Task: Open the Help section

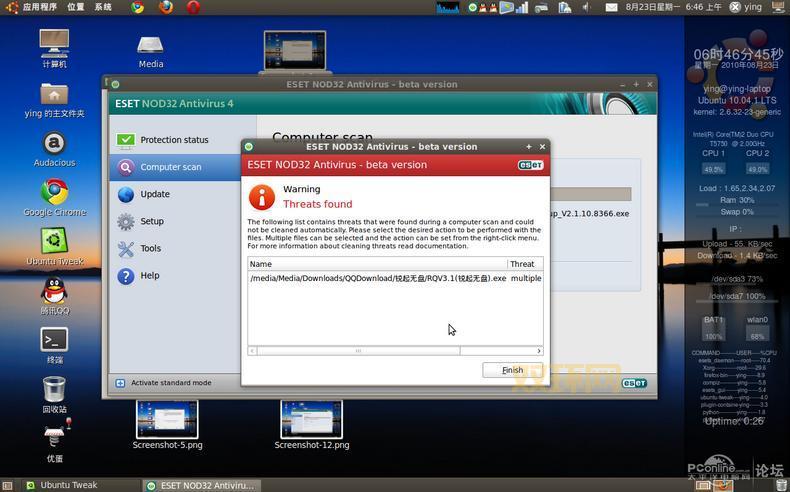Action: (149, 275)
